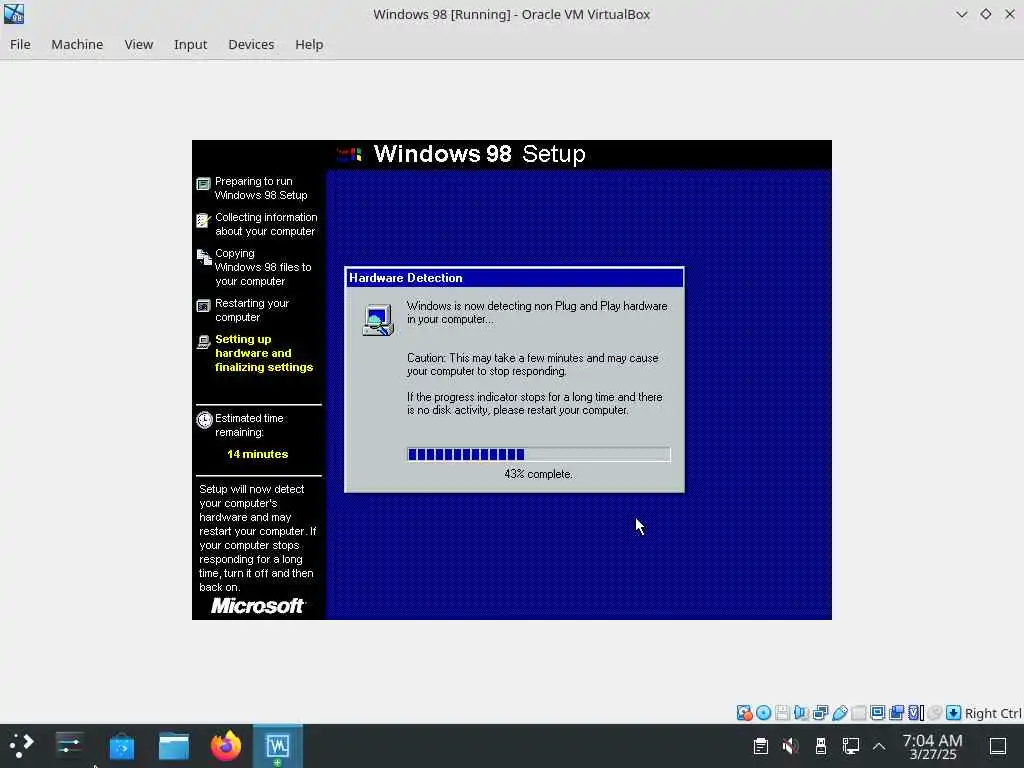Screen dimensions: 1024x768
Task: Click the 'Restarting your computer' step
Action: coord(252,310)
